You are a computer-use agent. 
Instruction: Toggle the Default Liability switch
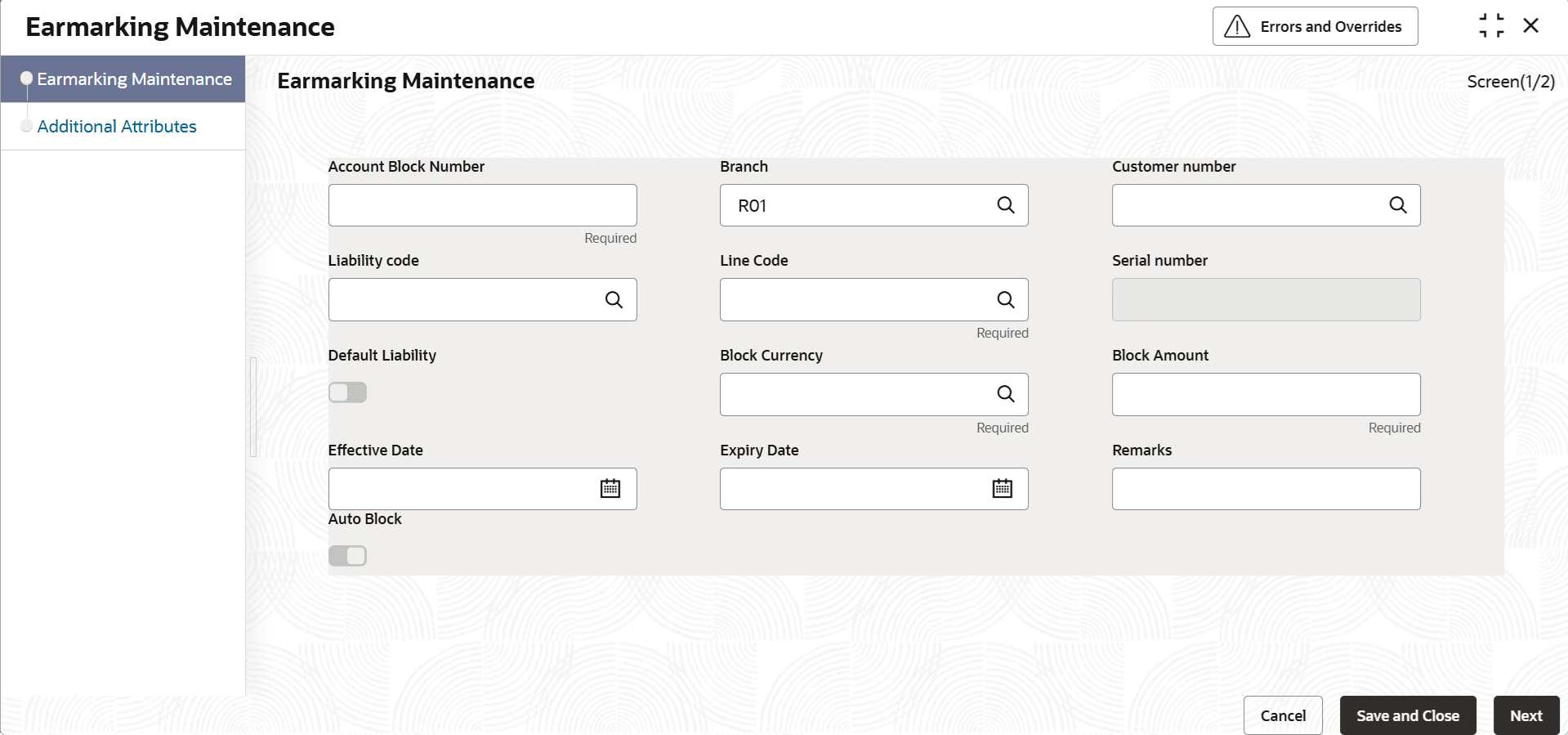[348, 392]
